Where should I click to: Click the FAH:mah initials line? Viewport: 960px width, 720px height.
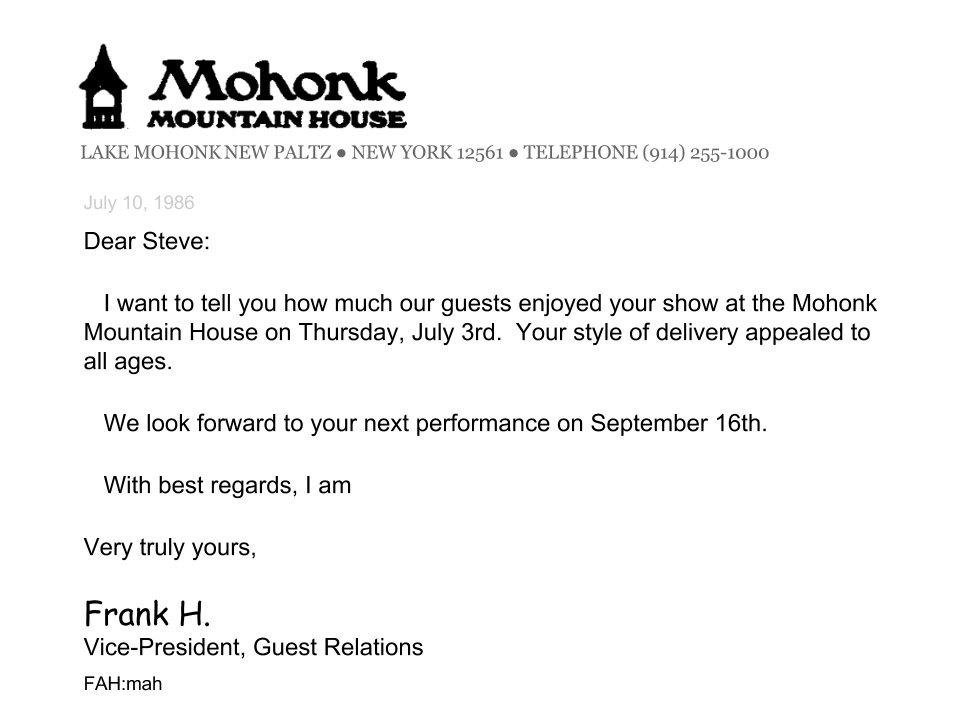pyautogui.click(x=123, y=685)
